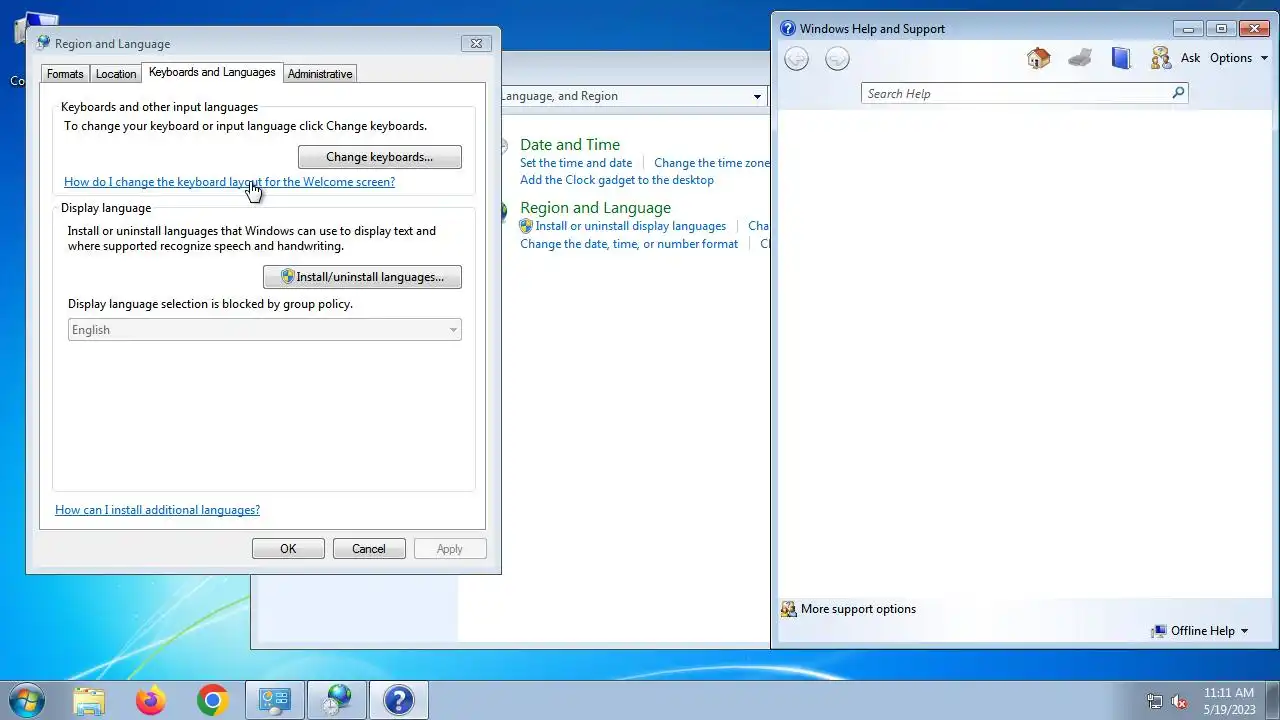Viewport: 1280px width, 720px height.
Task: Expand the Control Panel address bar dropdown
Action: point(757,96)
